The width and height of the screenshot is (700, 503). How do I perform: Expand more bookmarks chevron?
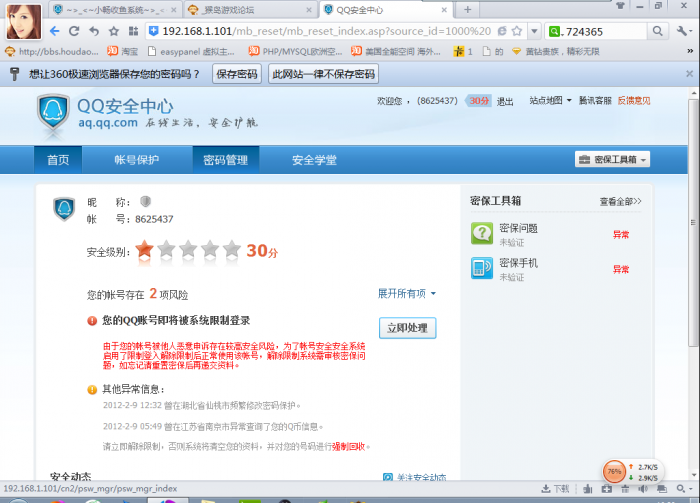coord(690,52)
